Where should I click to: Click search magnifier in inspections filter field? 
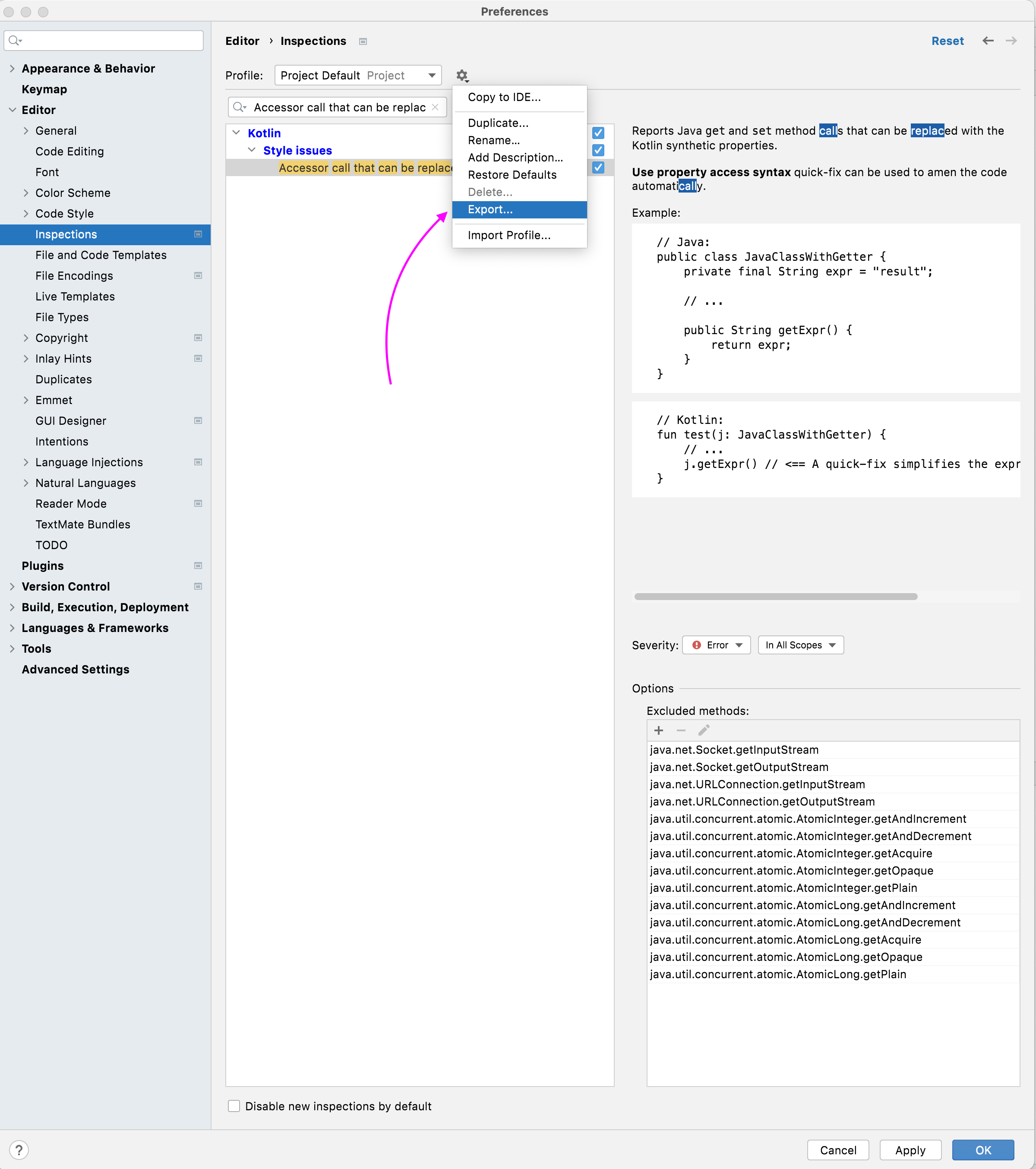(240, 107)
